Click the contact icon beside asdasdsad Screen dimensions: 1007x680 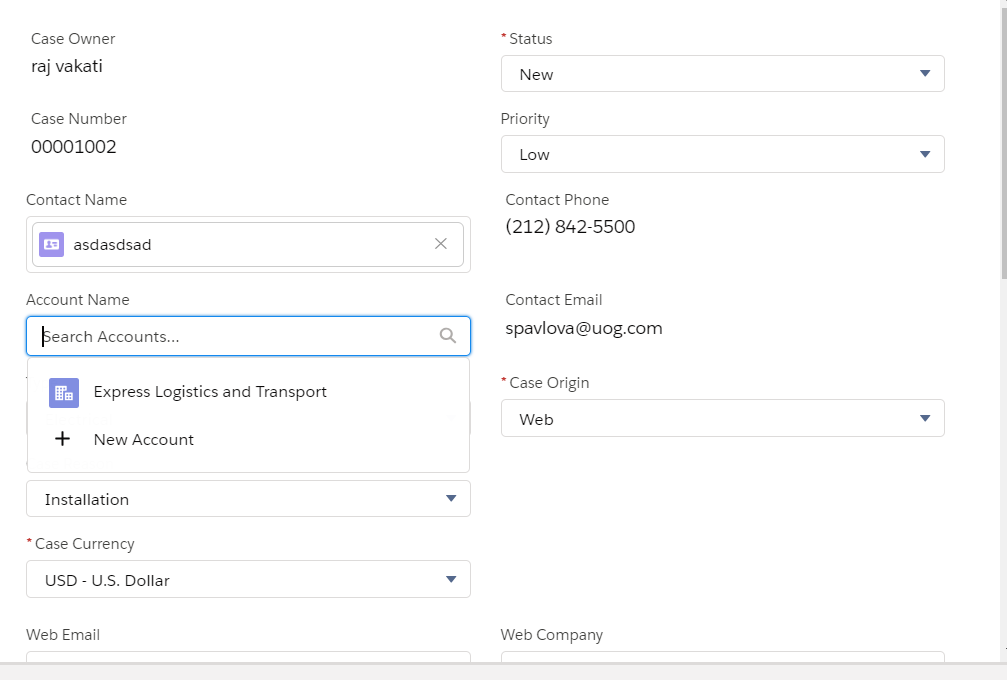[x=52, y=244]
